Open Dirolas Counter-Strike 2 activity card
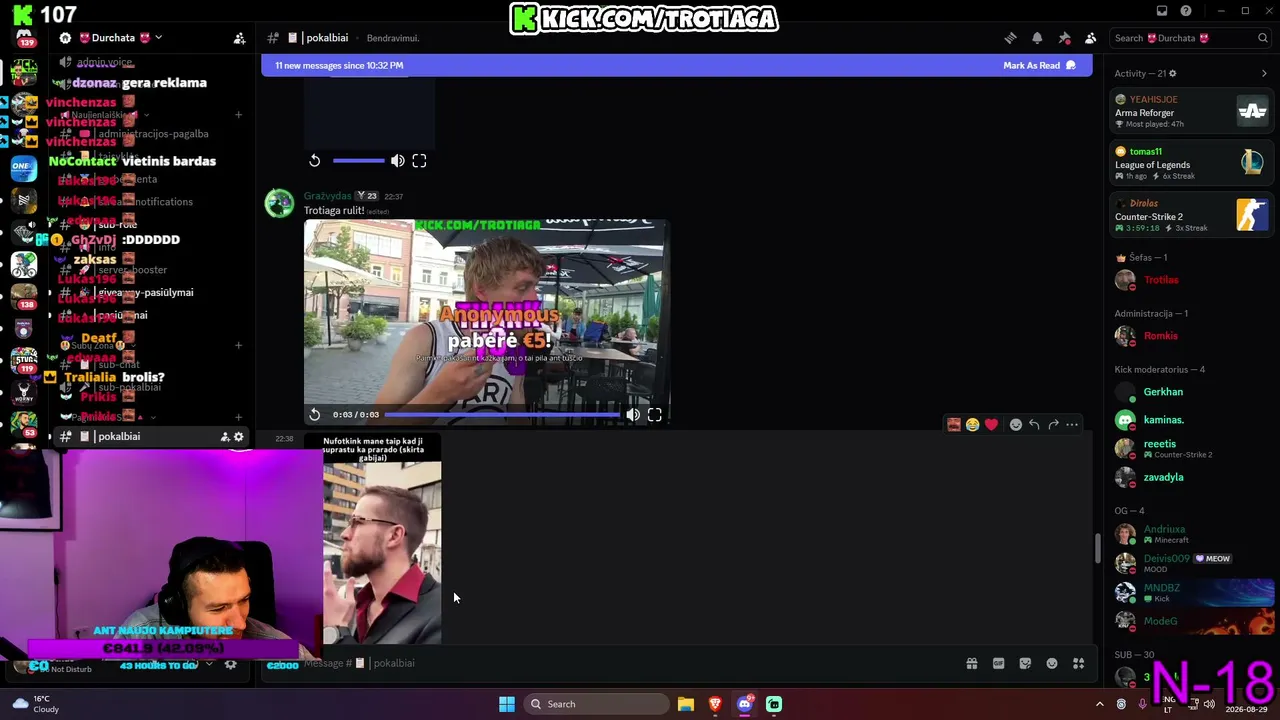 click(1192, 215)
